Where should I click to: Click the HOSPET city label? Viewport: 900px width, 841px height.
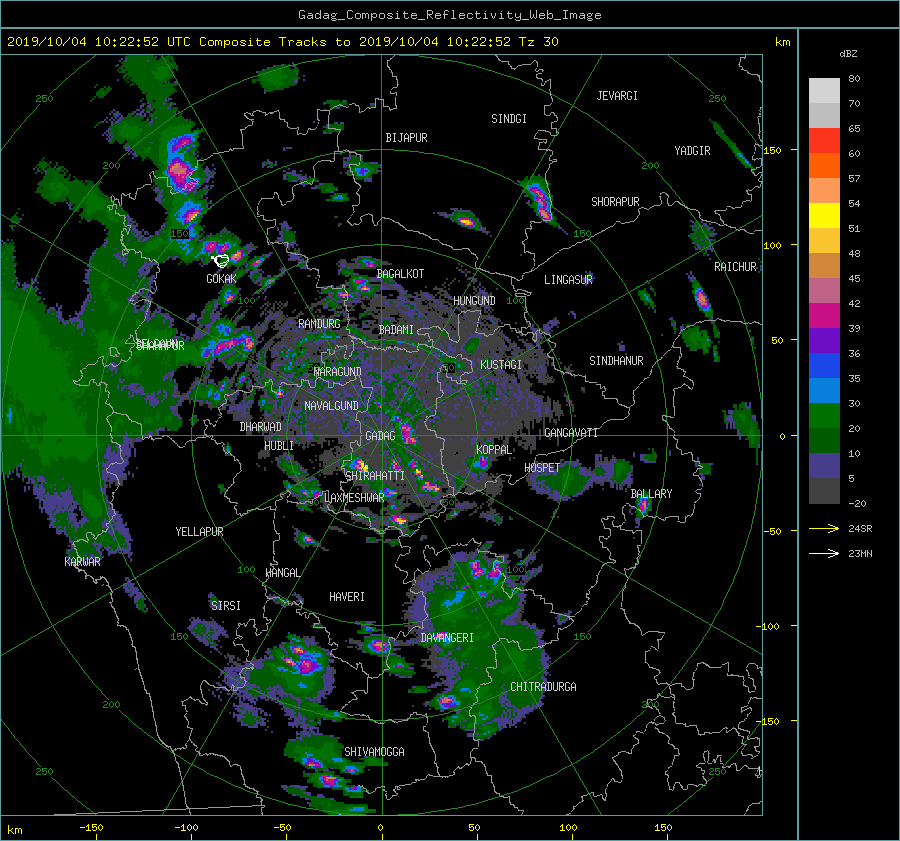pos(542,468)
